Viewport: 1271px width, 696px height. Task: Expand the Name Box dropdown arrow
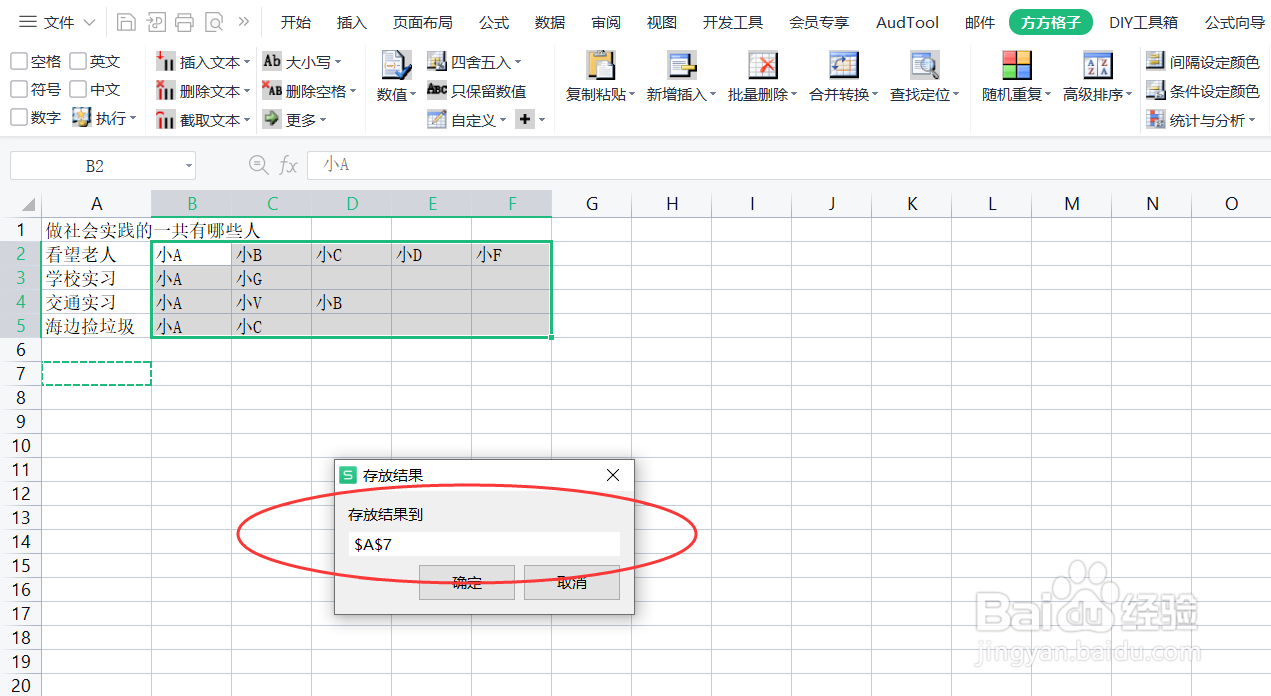pyautogui.click(x=188, y=166)
